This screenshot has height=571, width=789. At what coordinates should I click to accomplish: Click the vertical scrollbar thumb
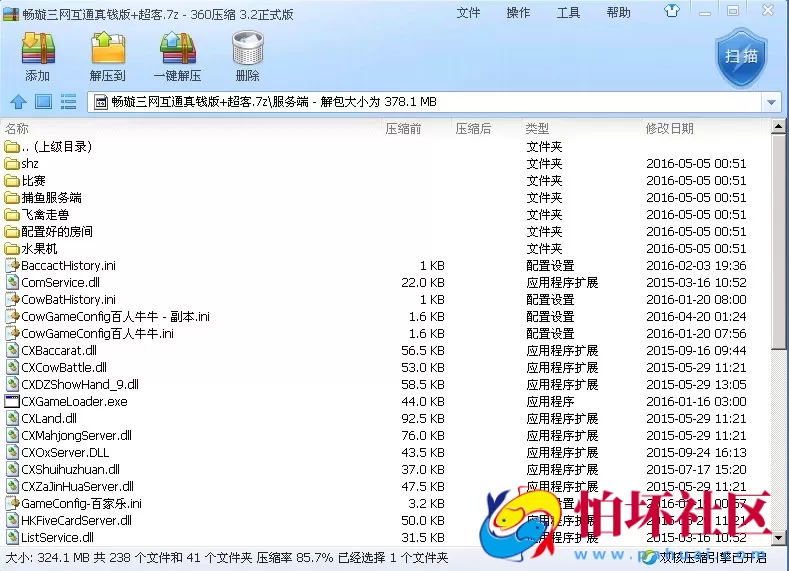[x=778, y=241]
